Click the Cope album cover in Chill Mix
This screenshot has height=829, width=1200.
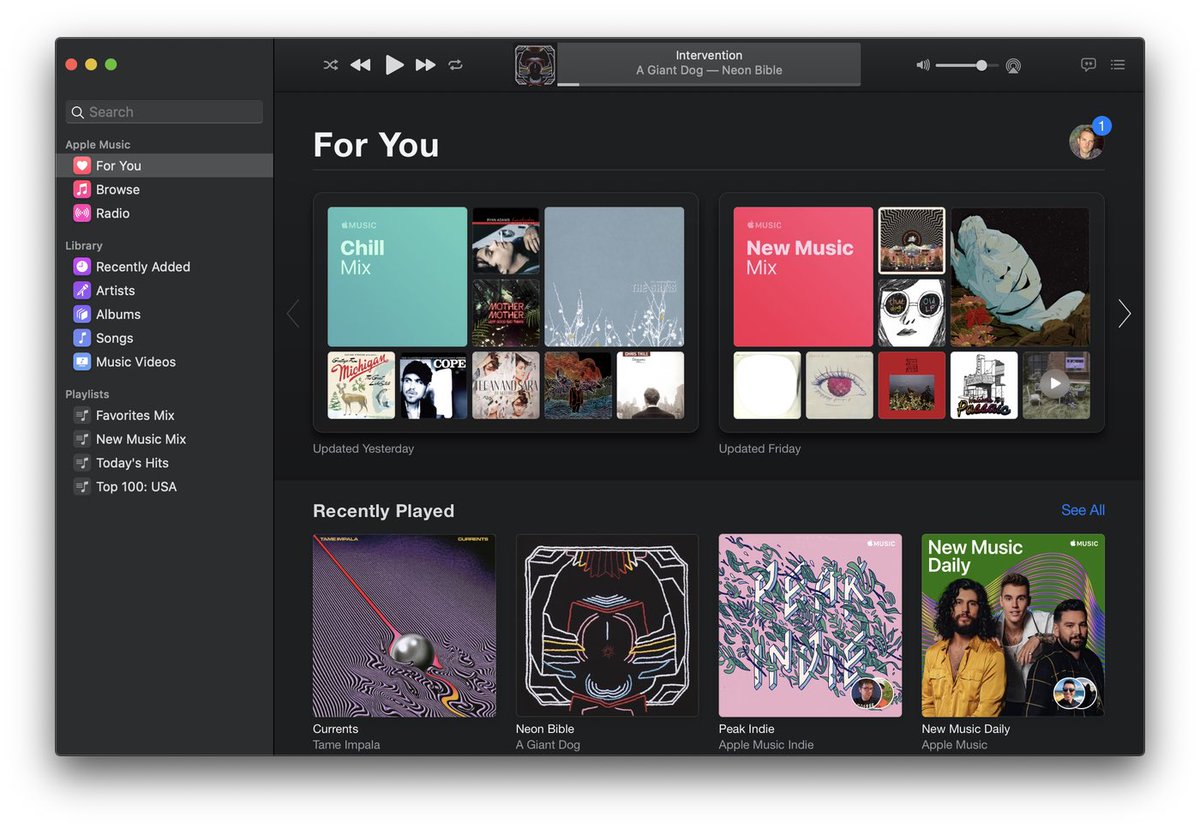[433, 385]
